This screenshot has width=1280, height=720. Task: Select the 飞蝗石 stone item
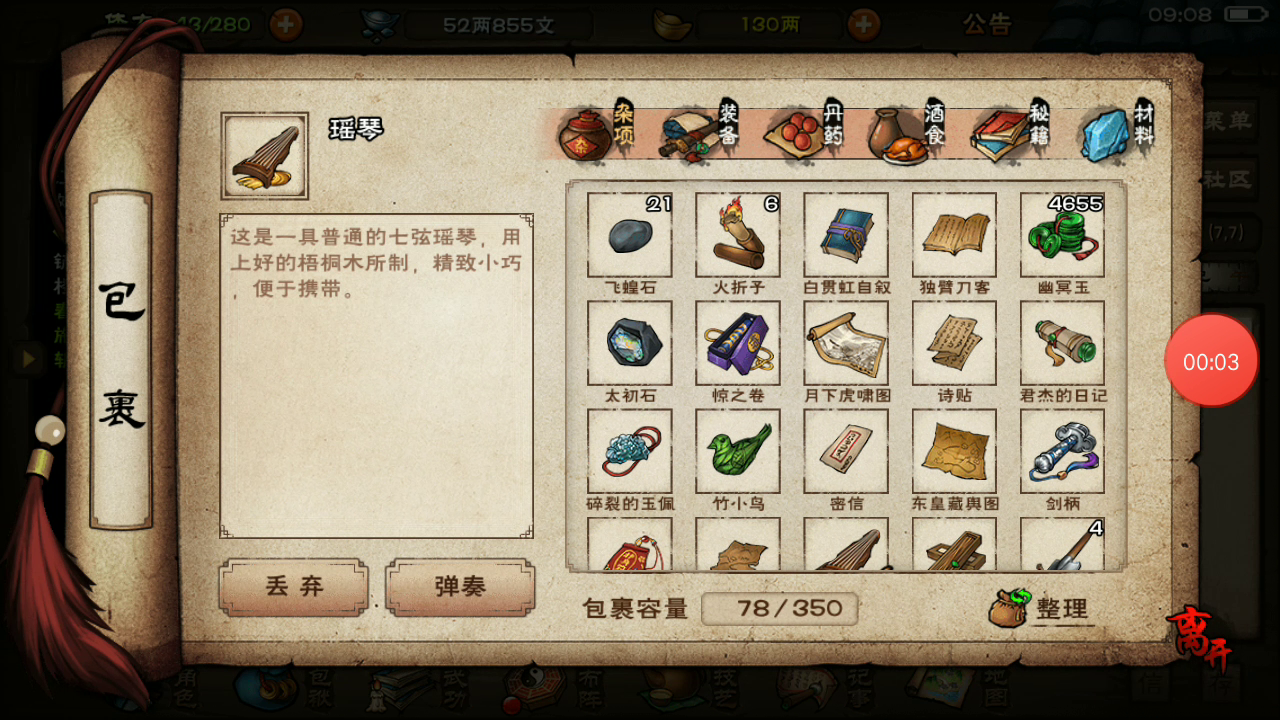click(x=630, y=235)
